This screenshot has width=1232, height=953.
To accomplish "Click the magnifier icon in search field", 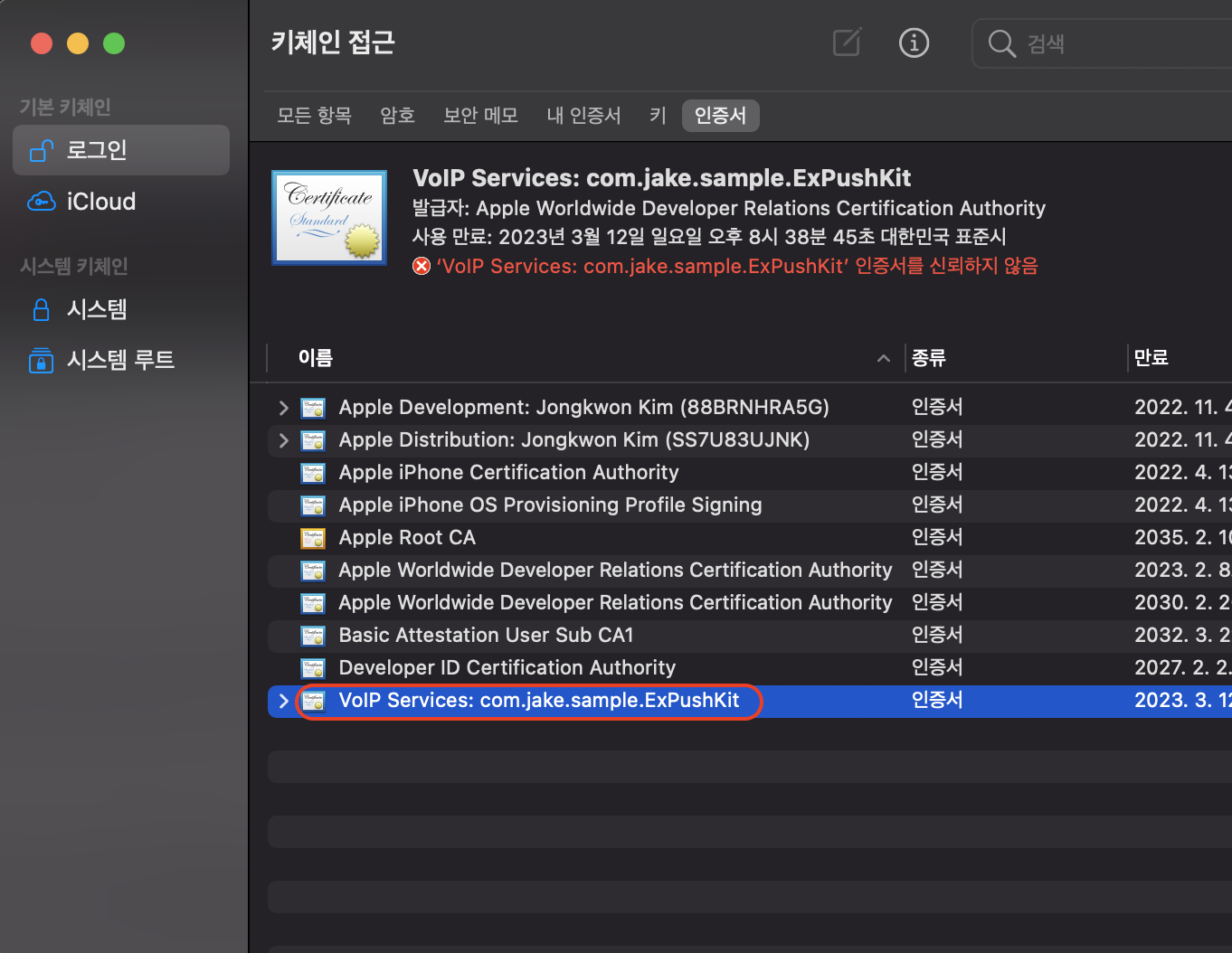I will [1001, 43].
